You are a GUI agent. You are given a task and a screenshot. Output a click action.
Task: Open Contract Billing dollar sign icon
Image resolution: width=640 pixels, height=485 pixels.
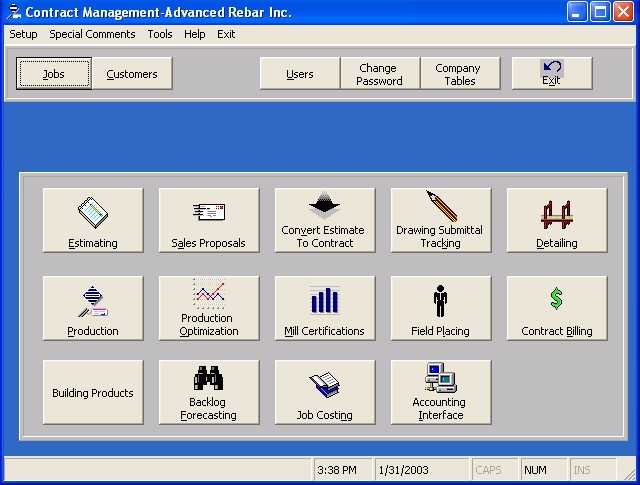[x=556, y=298]
